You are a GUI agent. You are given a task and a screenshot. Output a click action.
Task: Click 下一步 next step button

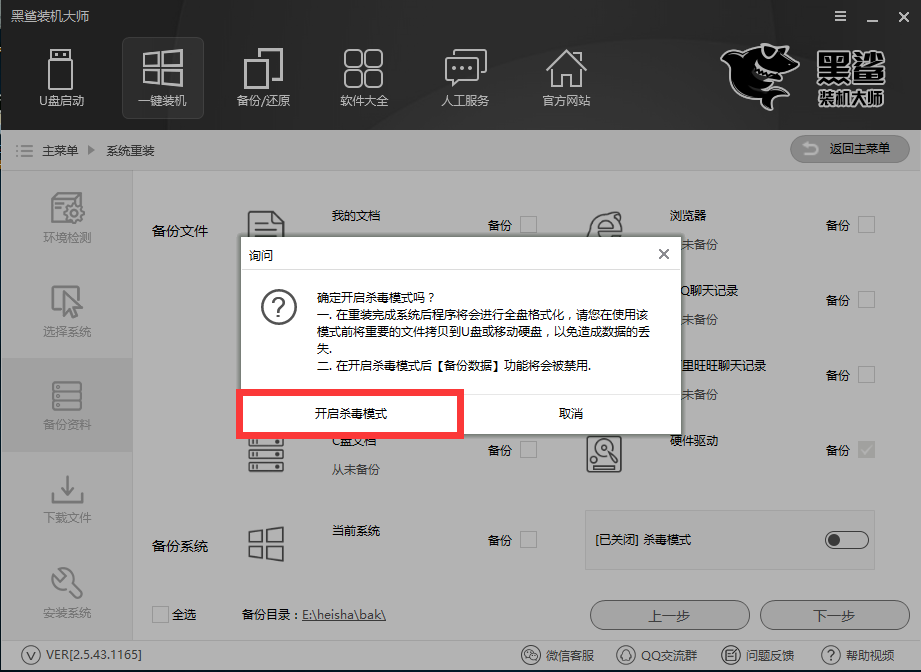[834, 616]
